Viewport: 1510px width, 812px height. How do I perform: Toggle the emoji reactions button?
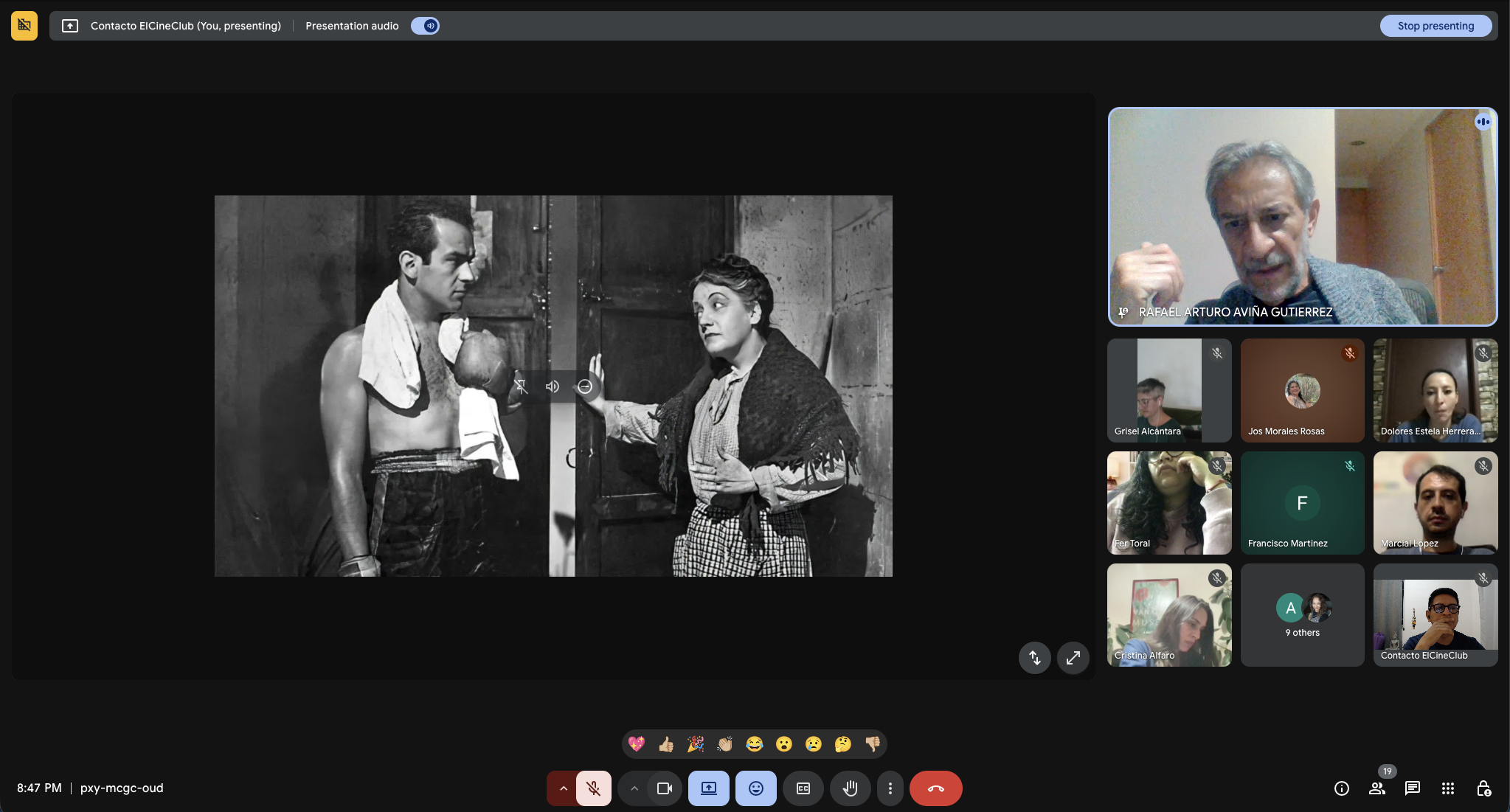755,788
